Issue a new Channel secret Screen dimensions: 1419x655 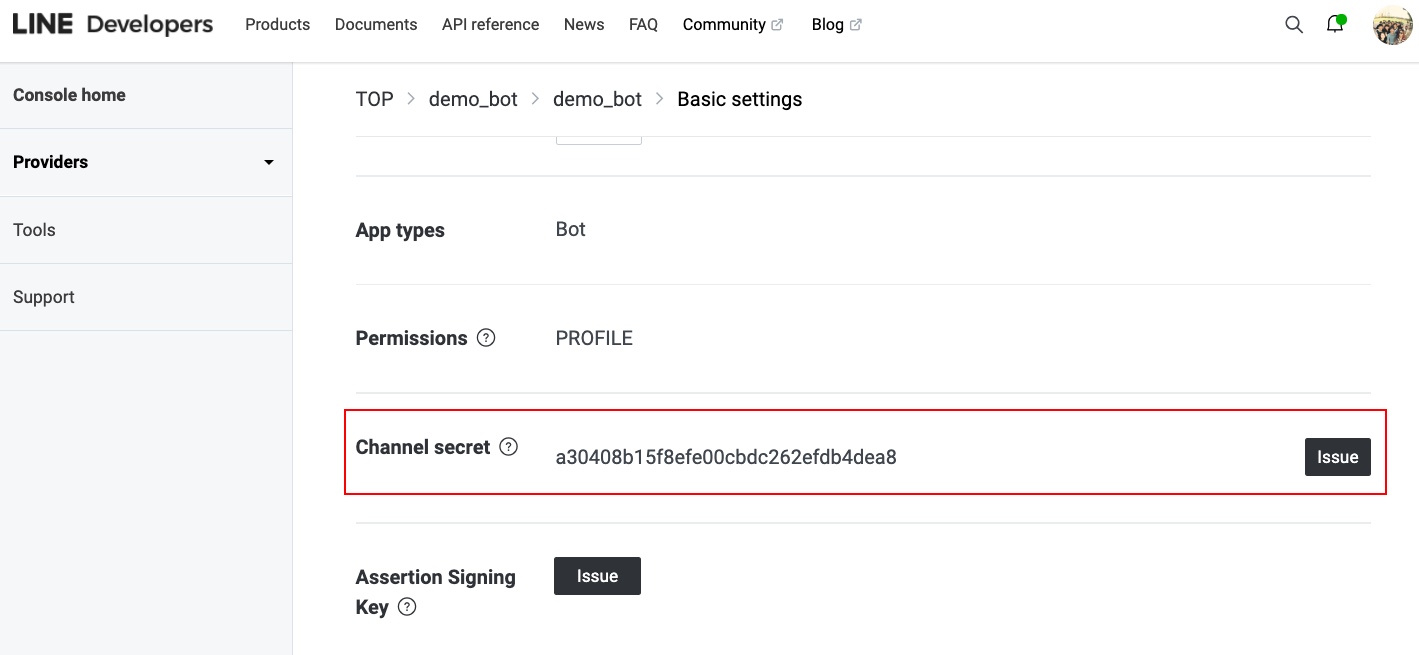point(1337,457)
